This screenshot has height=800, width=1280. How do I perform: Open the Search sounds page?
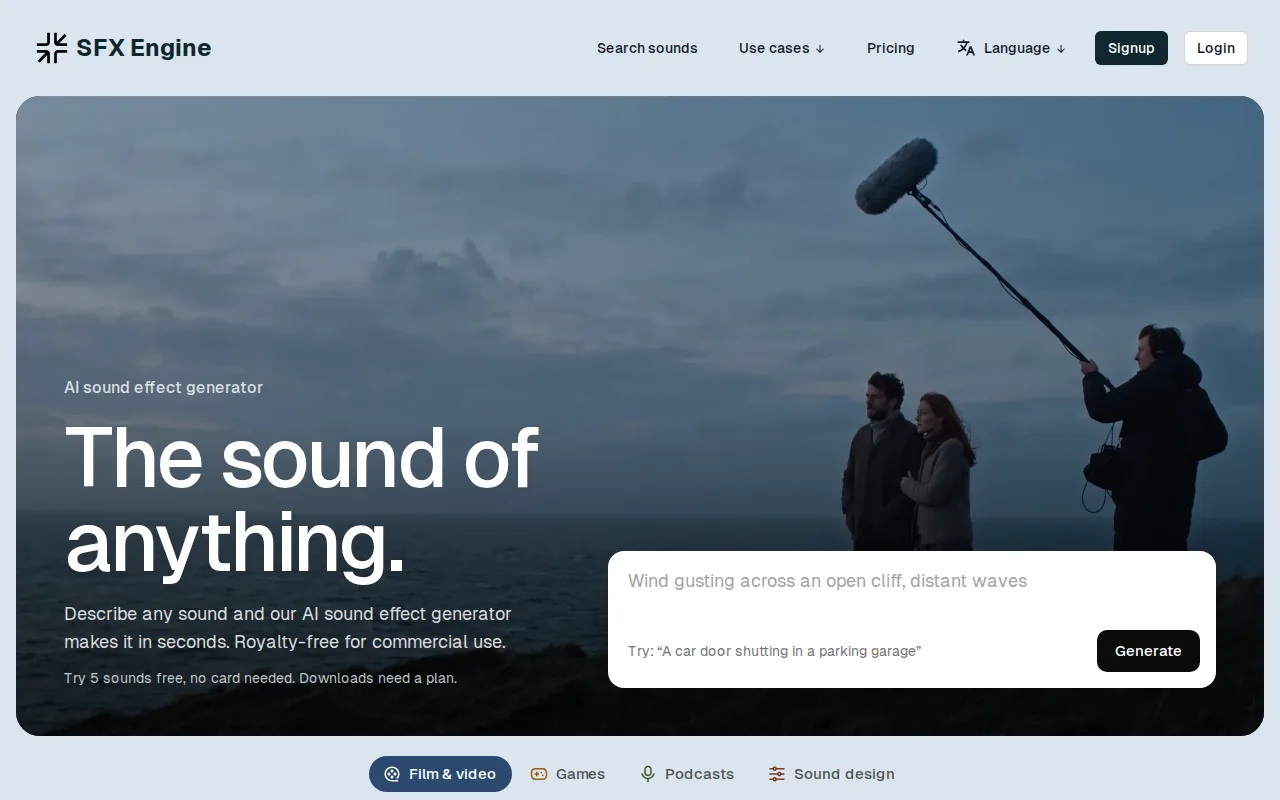(647, 48)
